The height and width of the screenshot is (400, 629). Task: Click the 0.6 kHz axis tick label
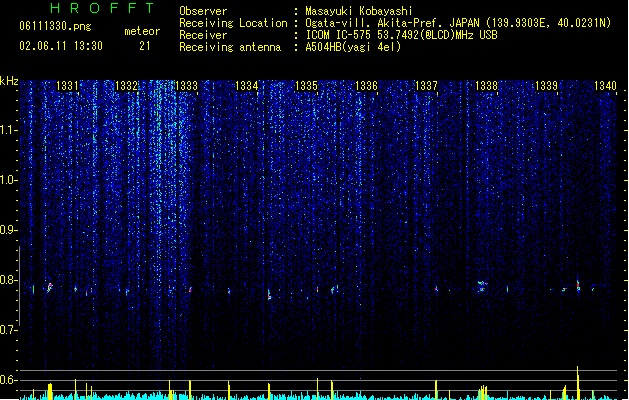point(9,380)
